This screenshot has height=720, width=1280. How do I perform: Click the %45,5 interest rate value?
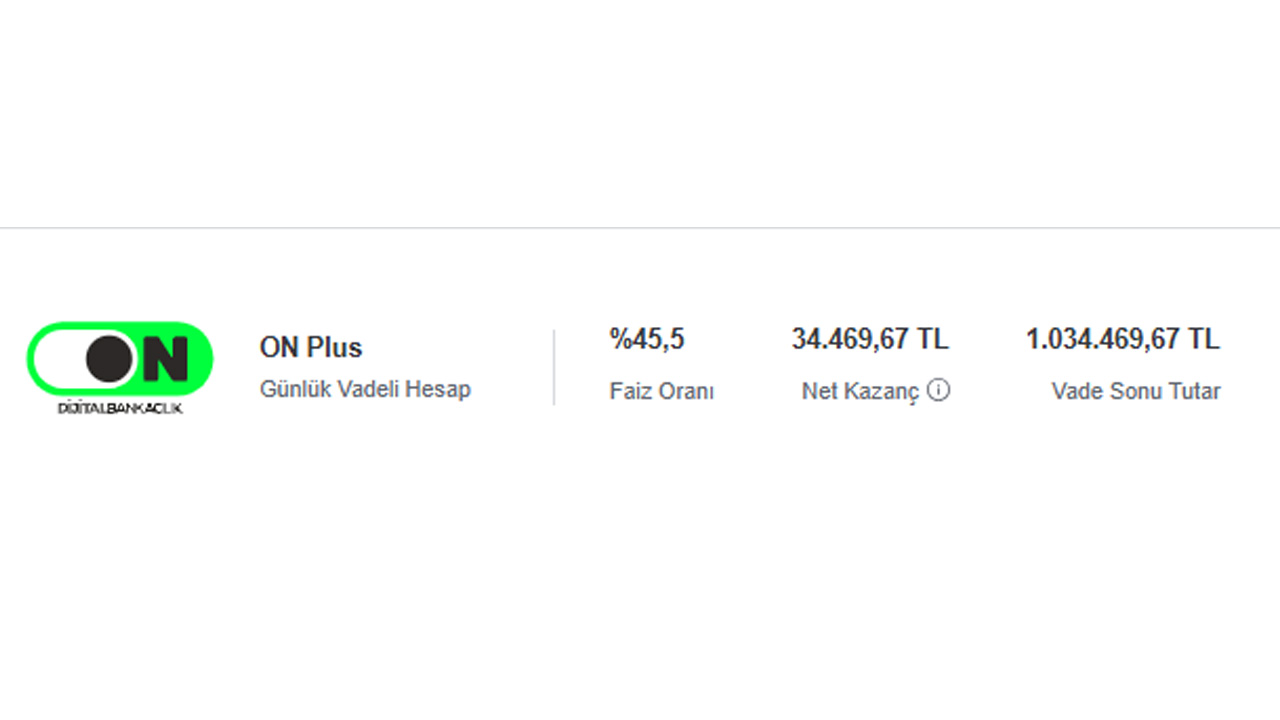pos(647,339)
